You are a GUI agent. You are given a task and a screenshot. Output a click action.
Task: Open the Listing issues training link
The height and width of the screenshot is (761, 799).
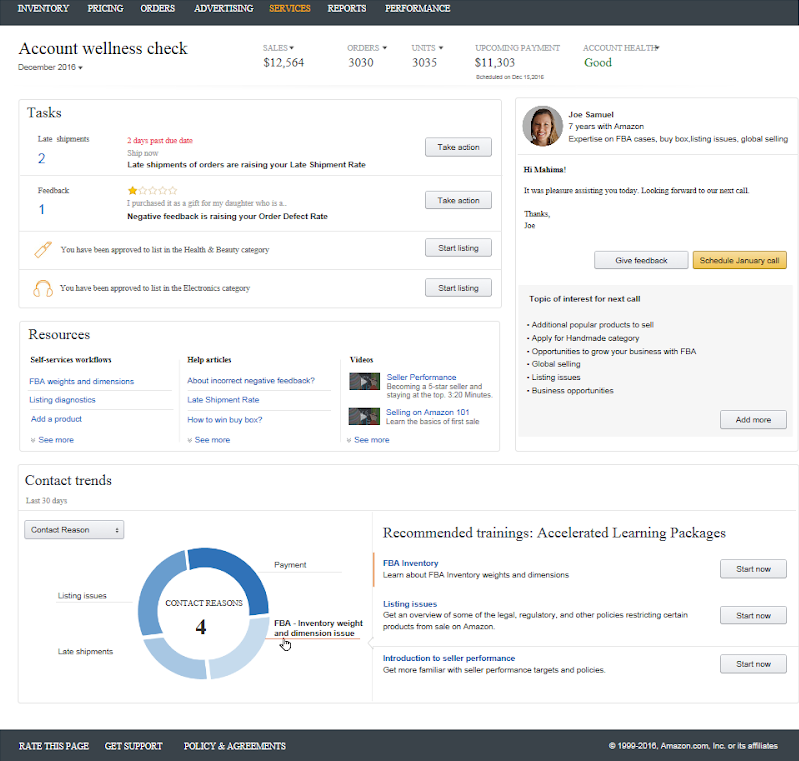[410, 604]
